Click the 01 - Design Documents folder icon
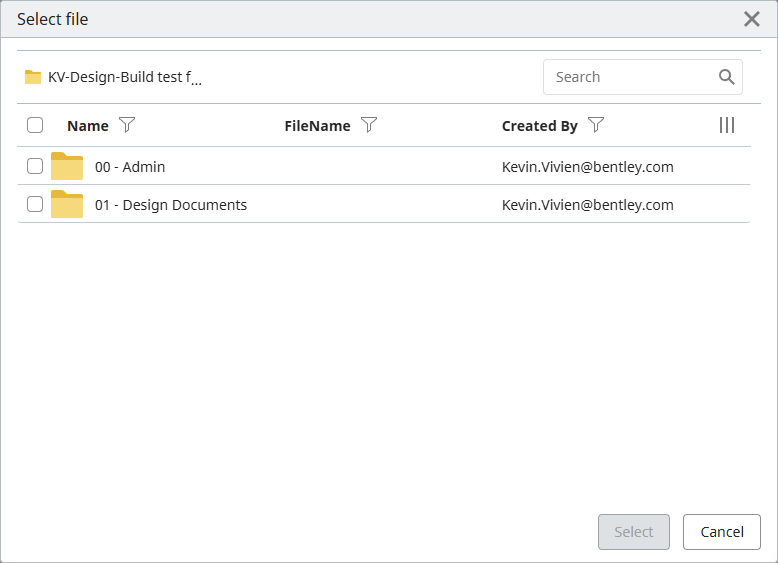Image resolution: width=778 pixels, height=563 pixels. point(67,204)
